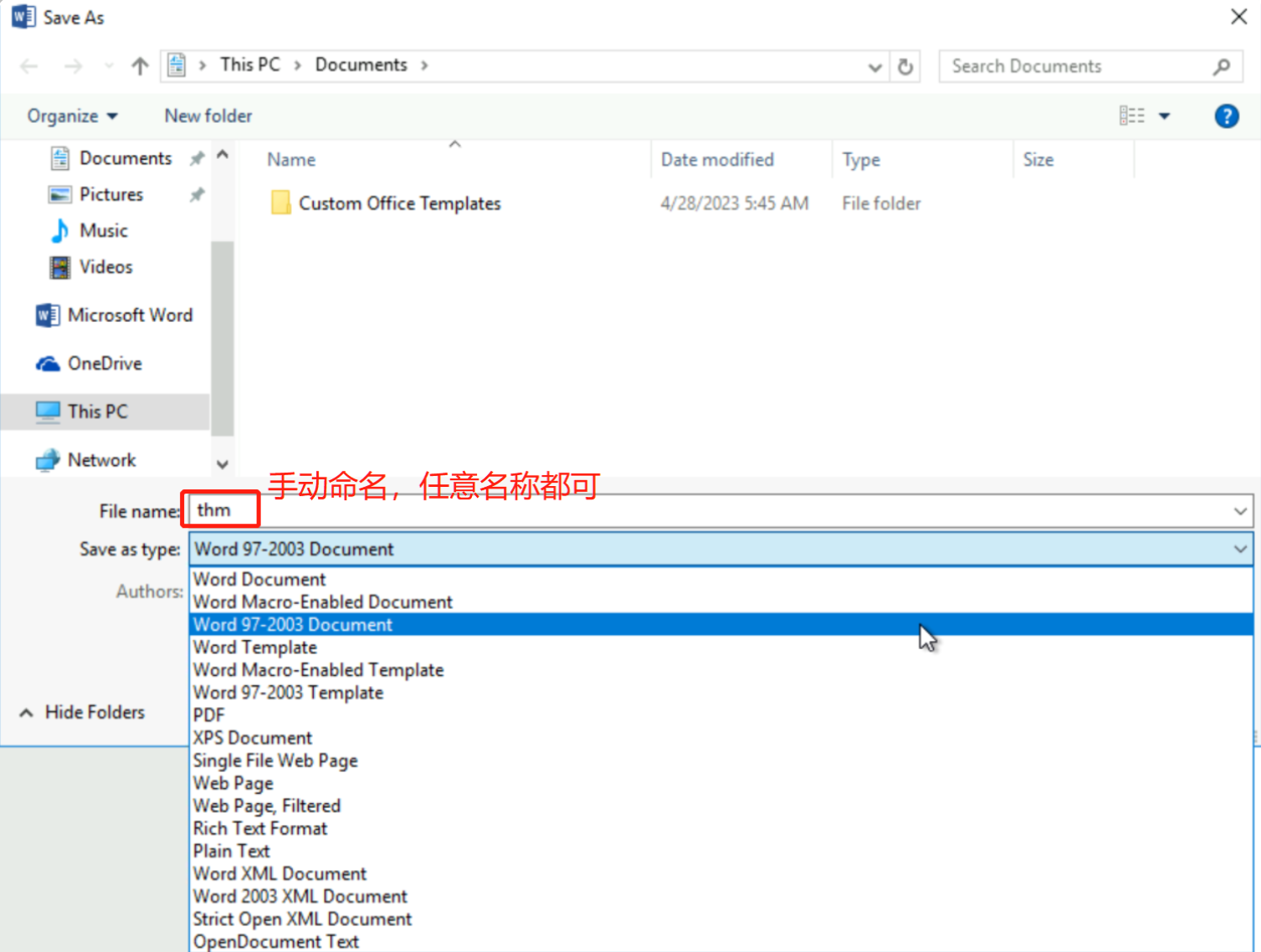Image resolution: width=1261 pixels, height=952 pixels.
Task: Choose Plain Text file type
Action: pyautogui.click(x=721, y=851)
